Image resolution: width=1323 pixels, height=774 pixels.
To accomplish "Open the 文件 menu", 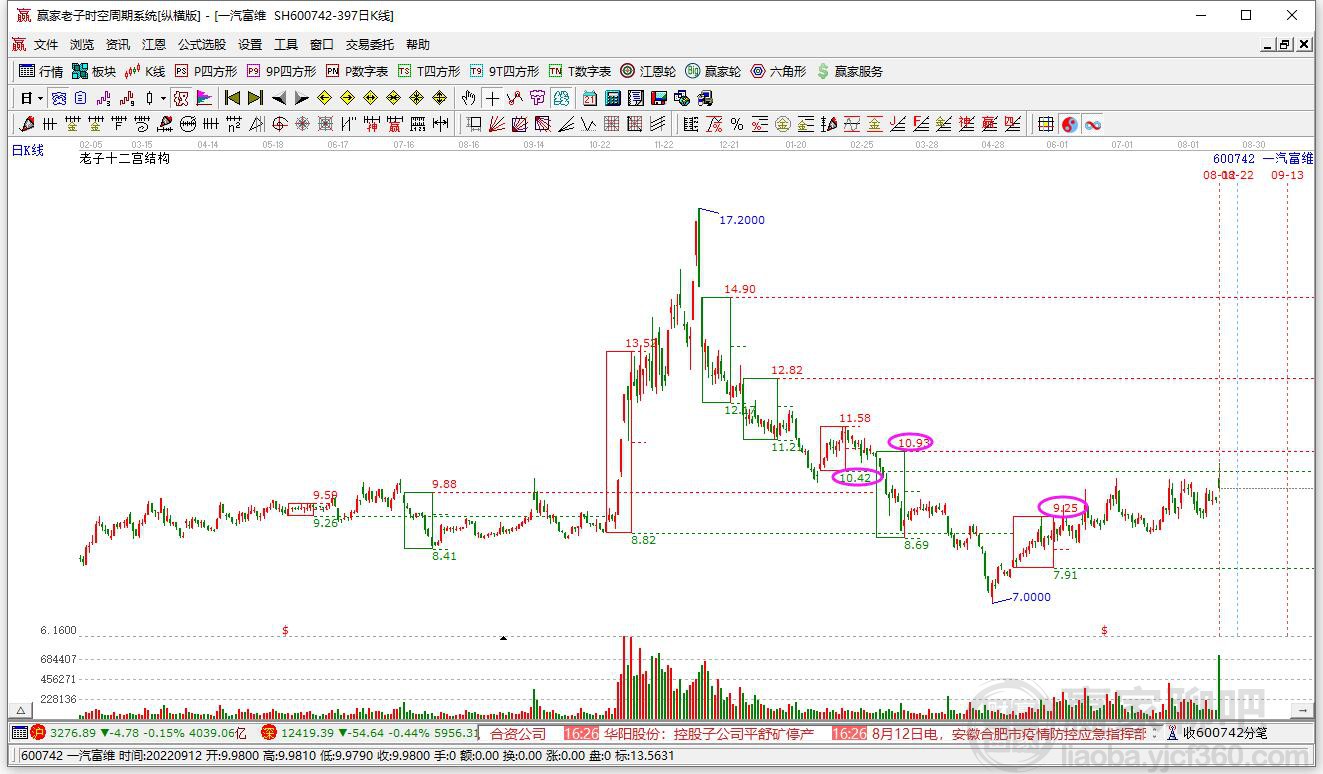I will point(46,45).
